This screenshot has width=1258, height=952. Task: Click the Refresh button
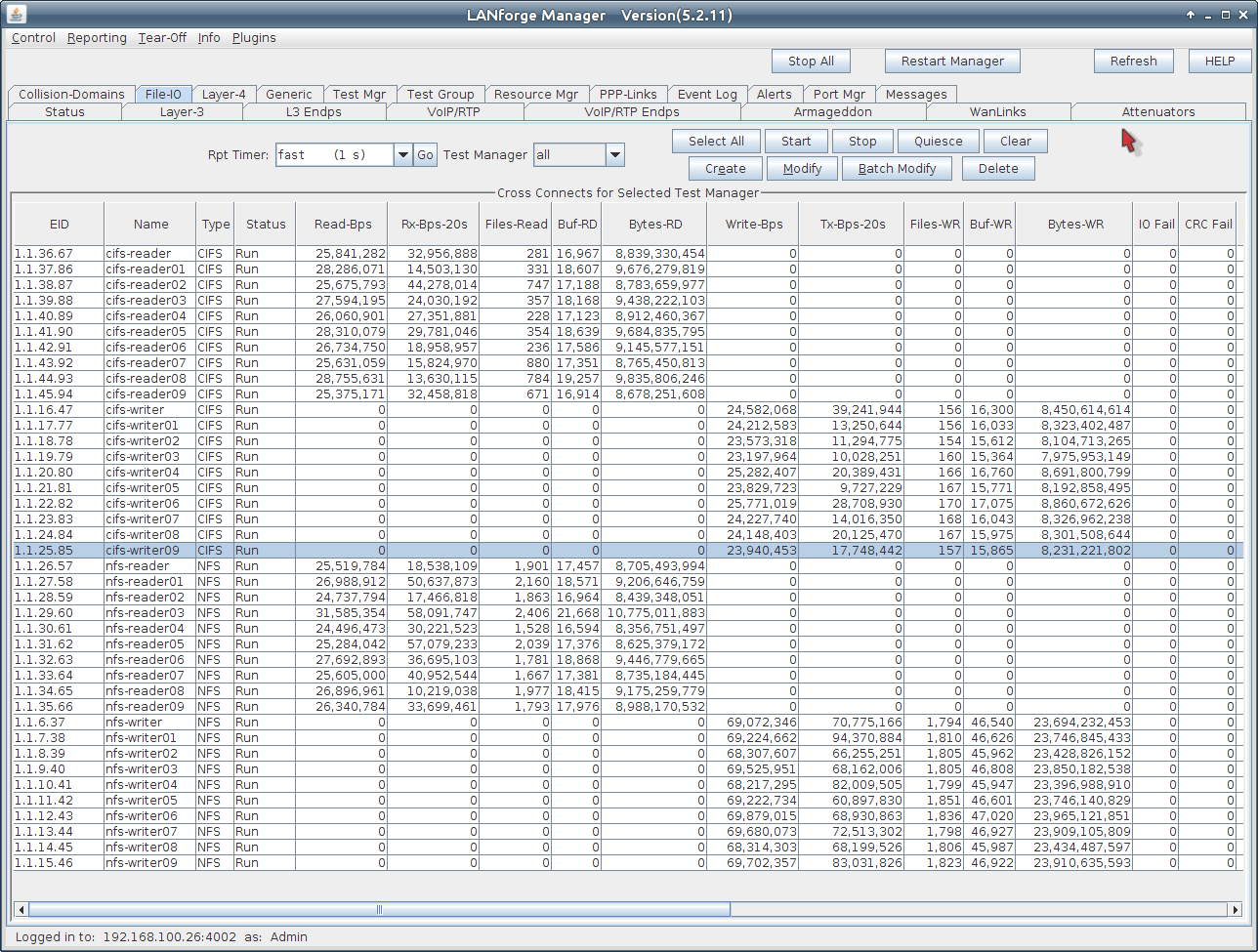click(1133, 61)
